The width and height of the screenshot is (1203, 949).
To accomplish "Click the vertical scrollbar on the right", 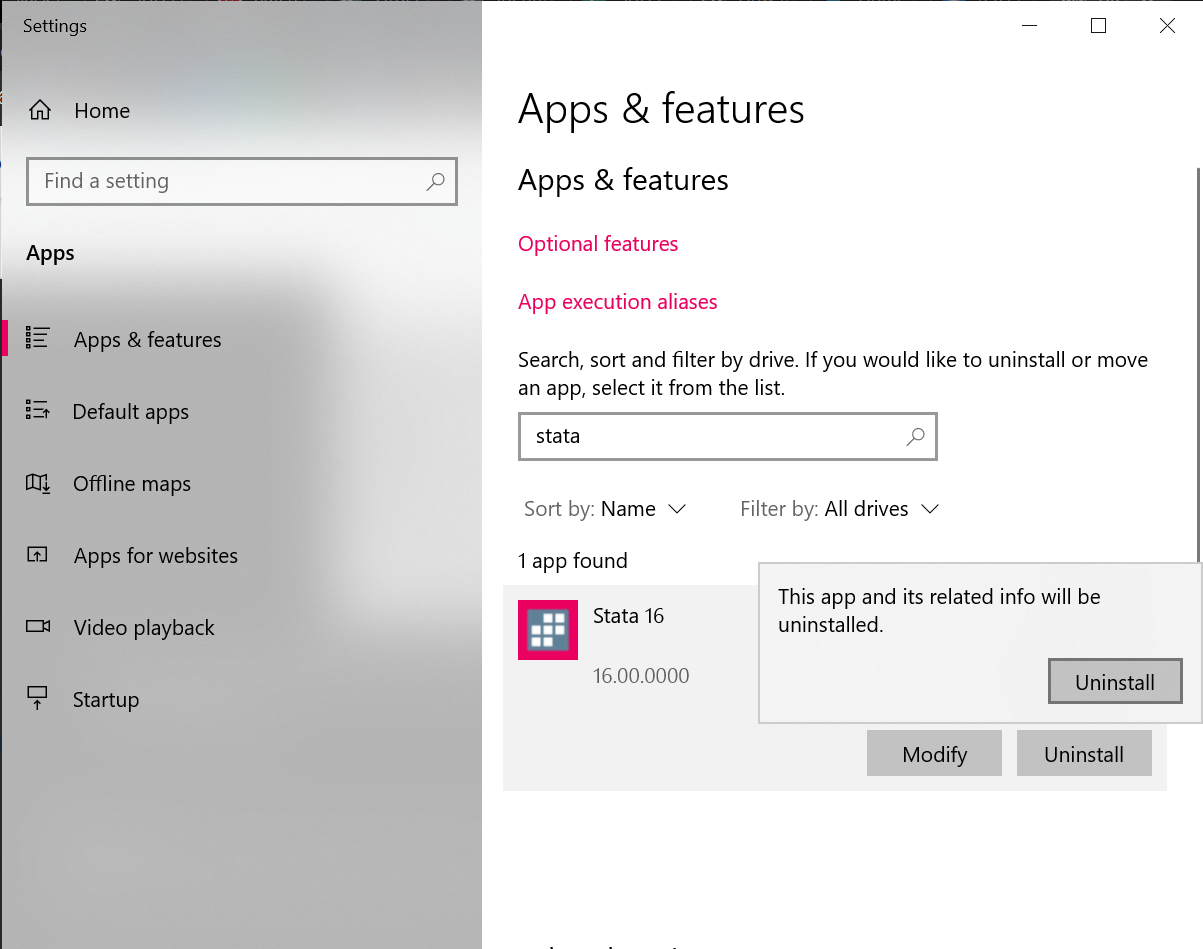I will (x=1199, y=365).
